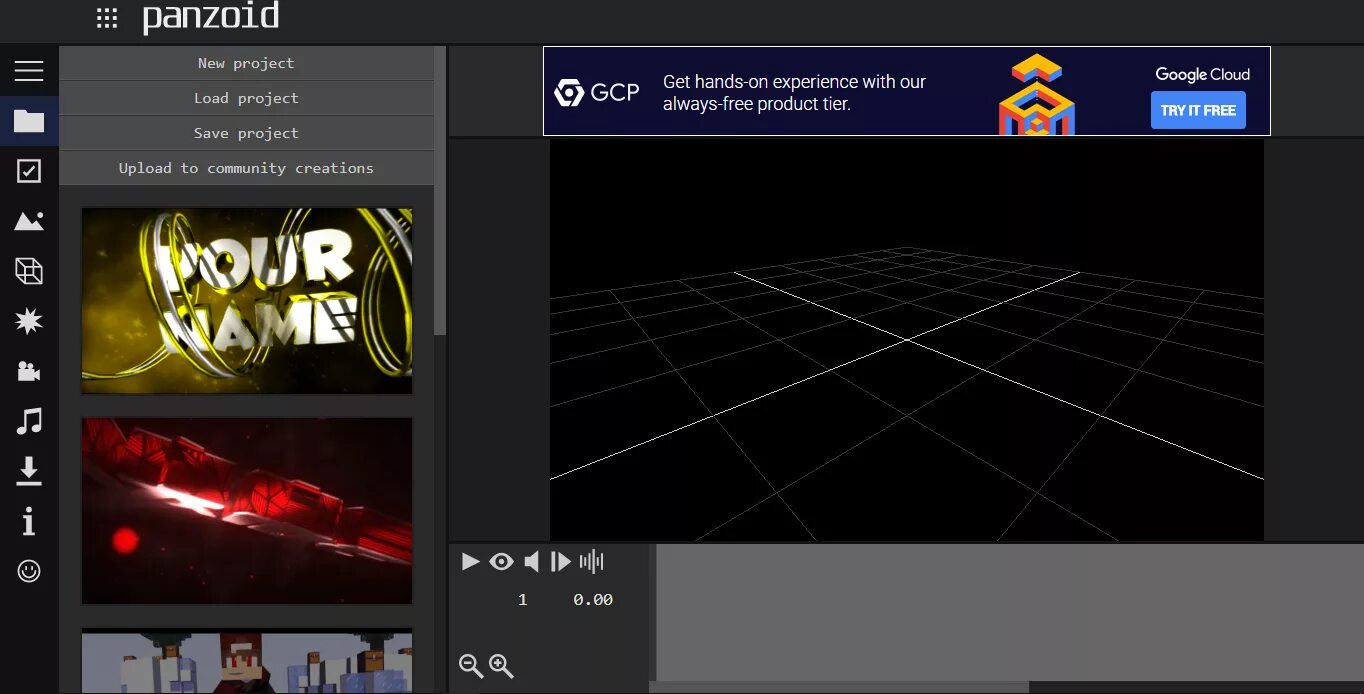This screenshot has height=694, width=1364.
Task: Click TRY IT FREE in the ad
Action: click(1198, 110)
